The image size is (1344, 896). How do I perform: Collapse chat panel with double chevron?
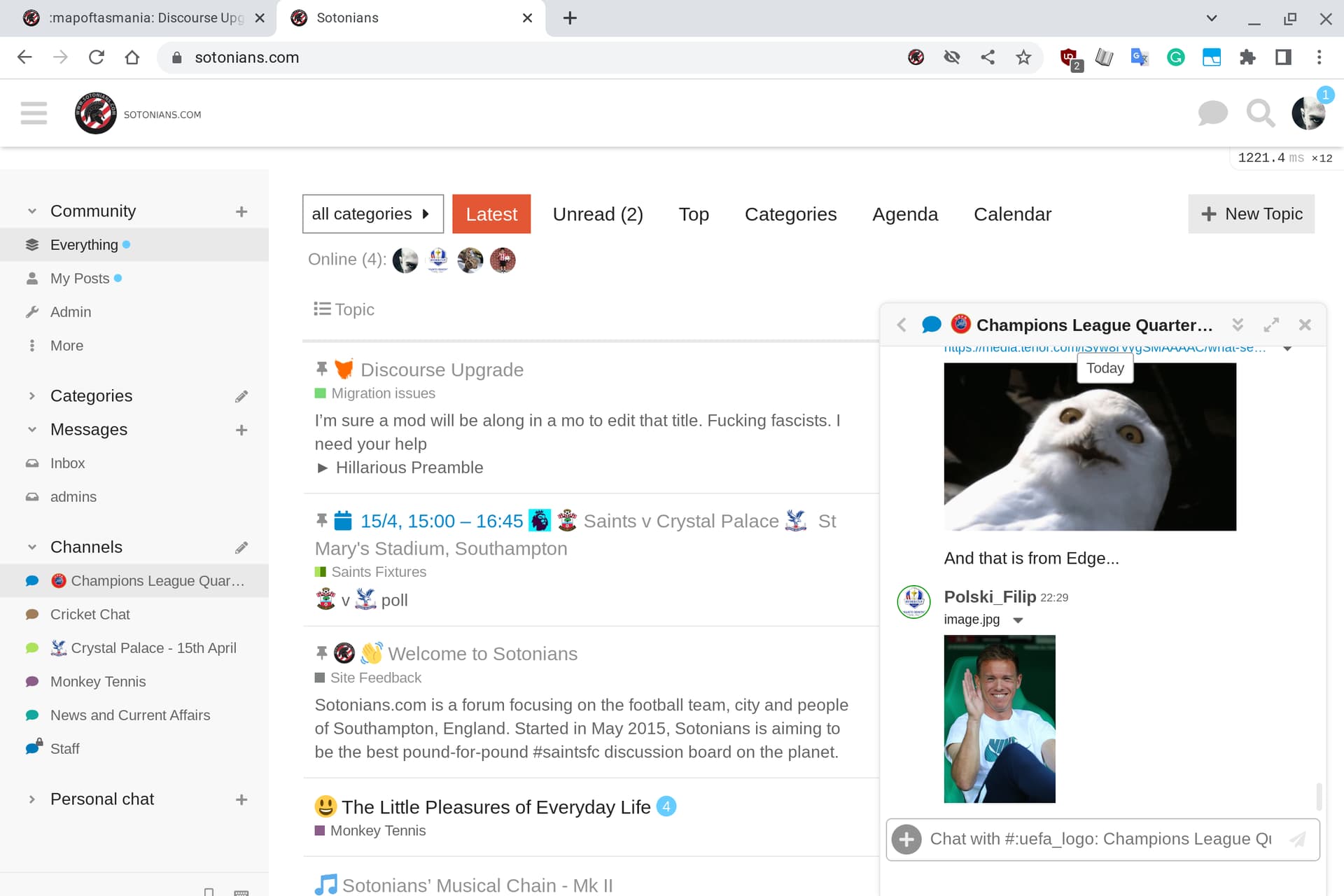[x=1238, y=325]
